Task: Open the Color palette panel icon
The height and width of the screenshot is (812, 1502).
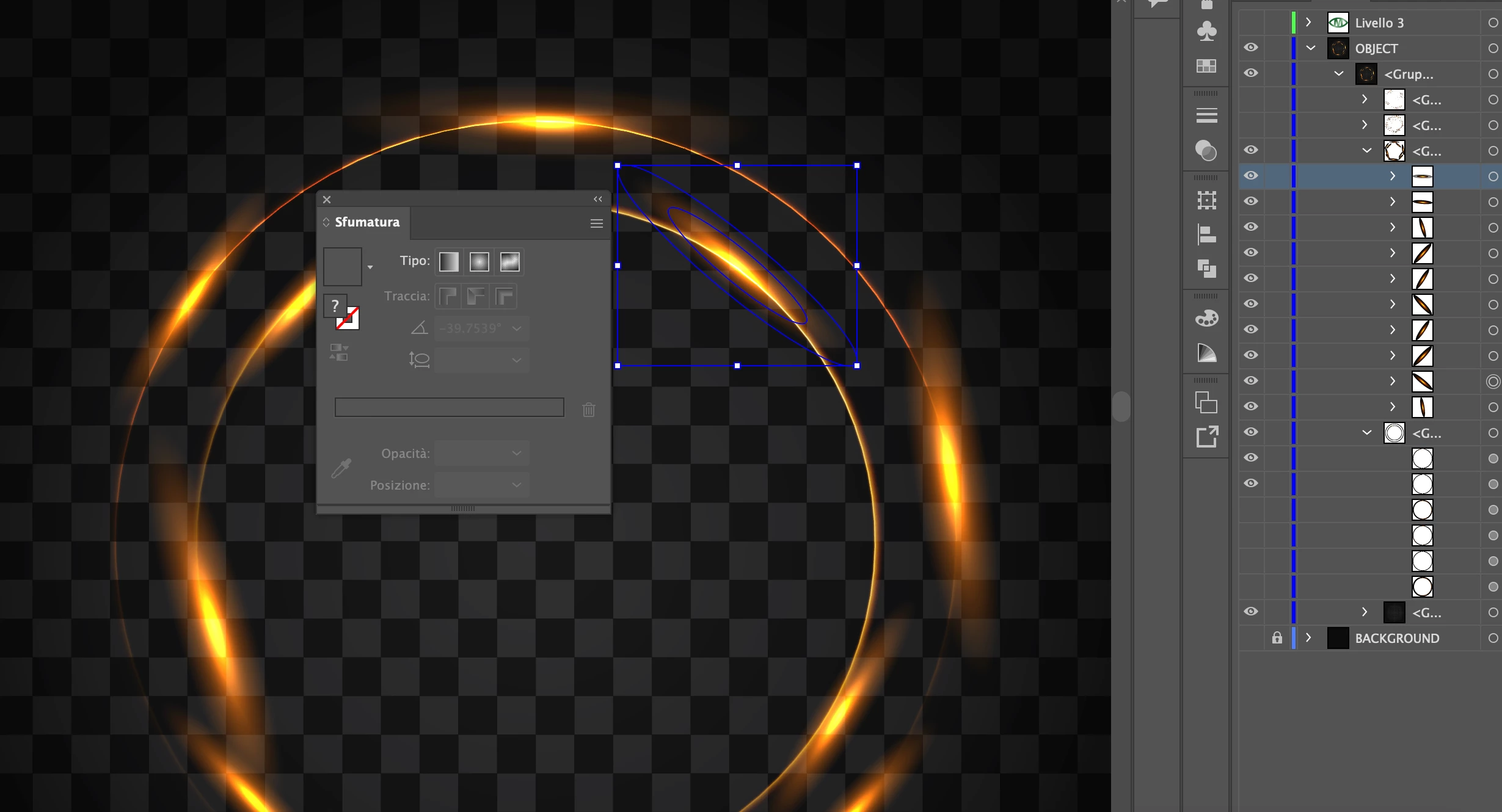Action: click(1206, 318)
